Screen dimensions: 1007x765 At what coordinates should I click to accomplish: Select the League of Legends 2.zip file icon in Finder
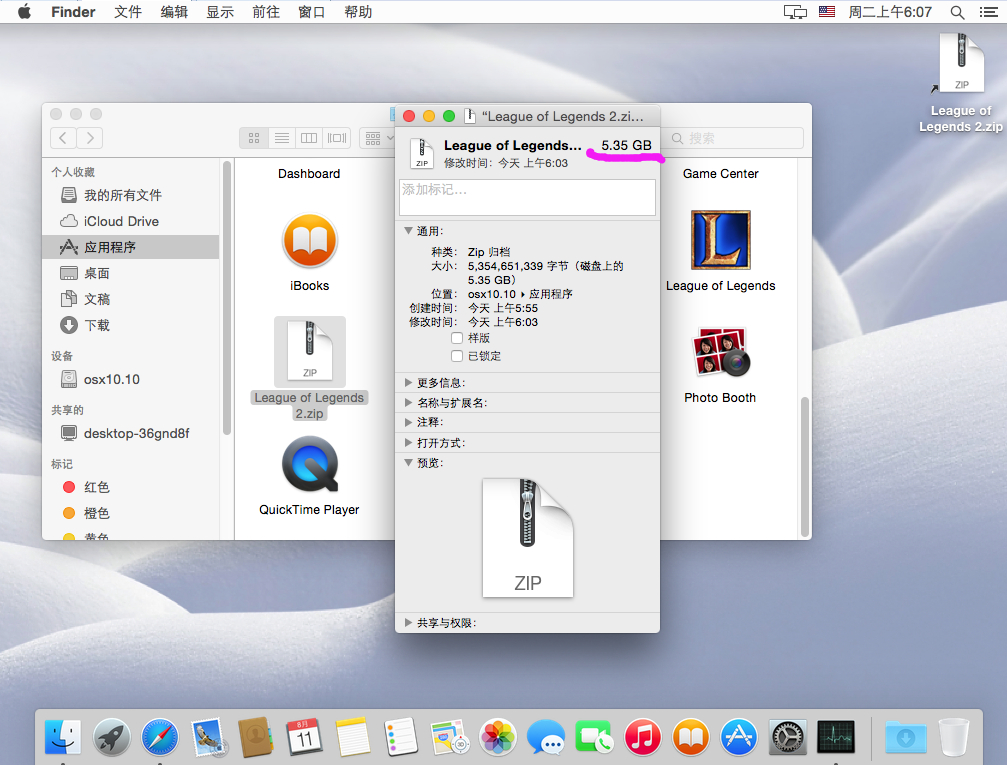(x=310, y=352)
